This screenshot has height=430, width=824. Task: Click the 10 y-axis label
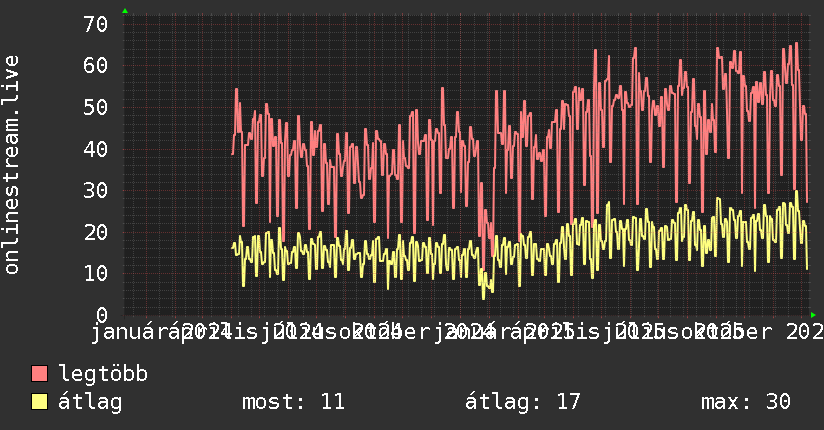(96, 273)
